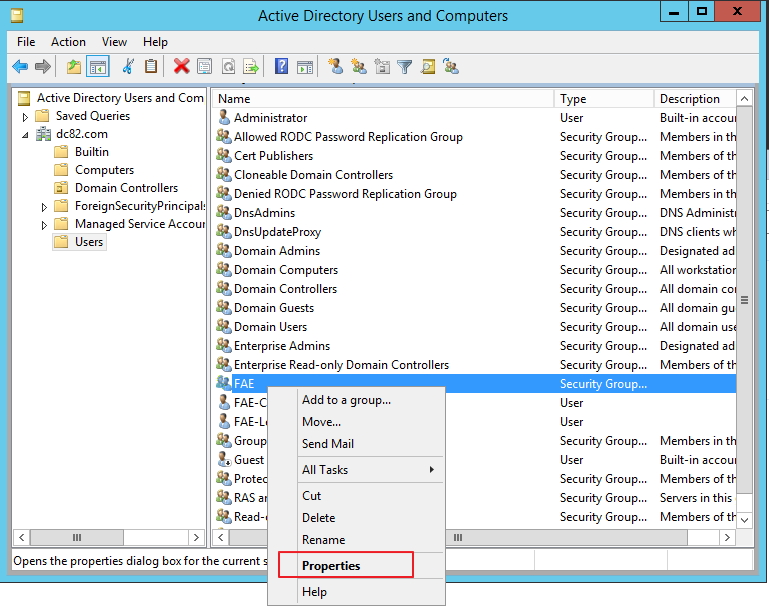Create new organizational unit toolbar icon
The height and width of the screenshot is (608, 769).
(x=382, y=66)
